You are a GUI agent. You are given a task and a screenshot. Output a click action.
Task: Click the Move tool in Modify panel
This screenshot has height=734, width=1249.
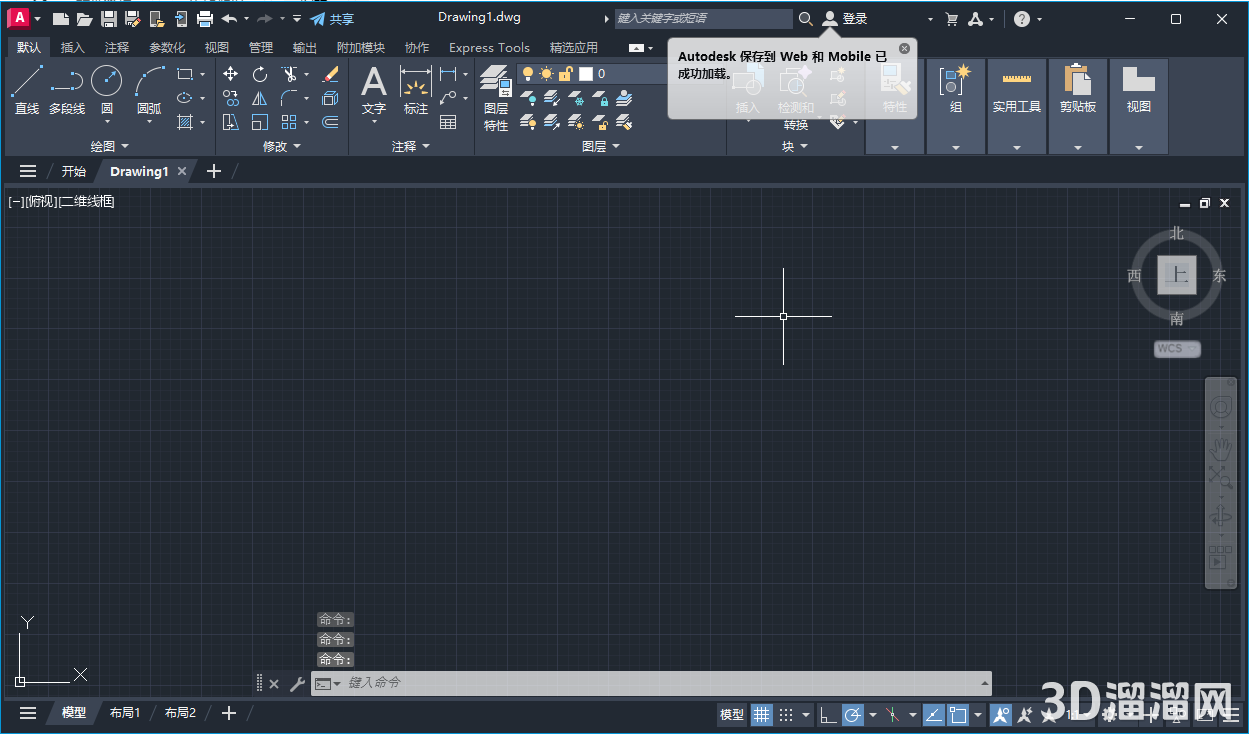(230, 74)
